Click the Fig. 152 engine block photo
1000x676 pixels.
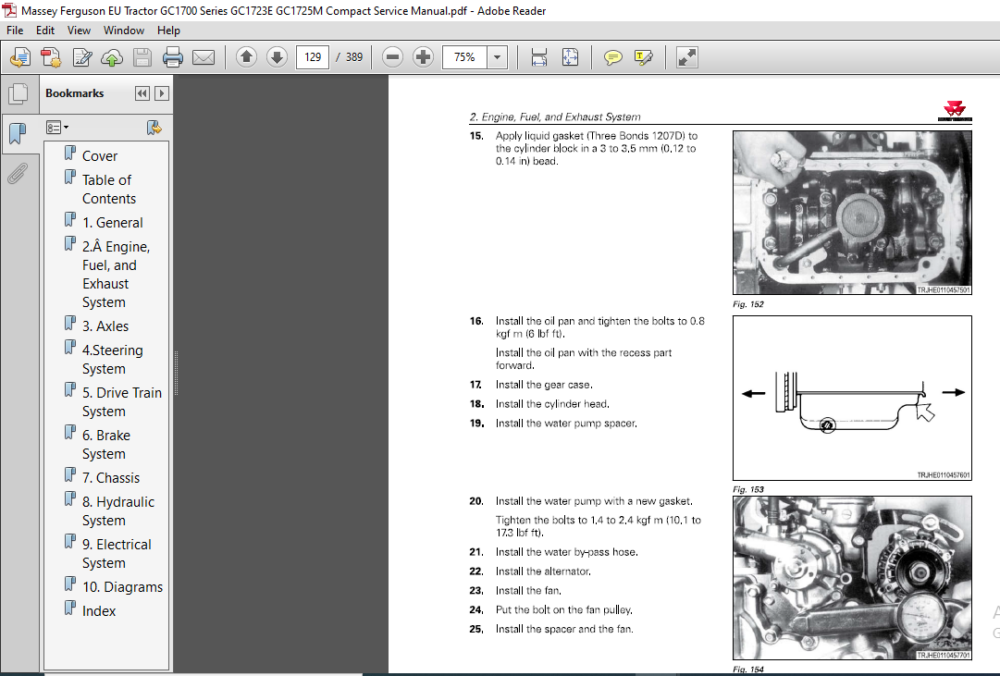[852, 212]
